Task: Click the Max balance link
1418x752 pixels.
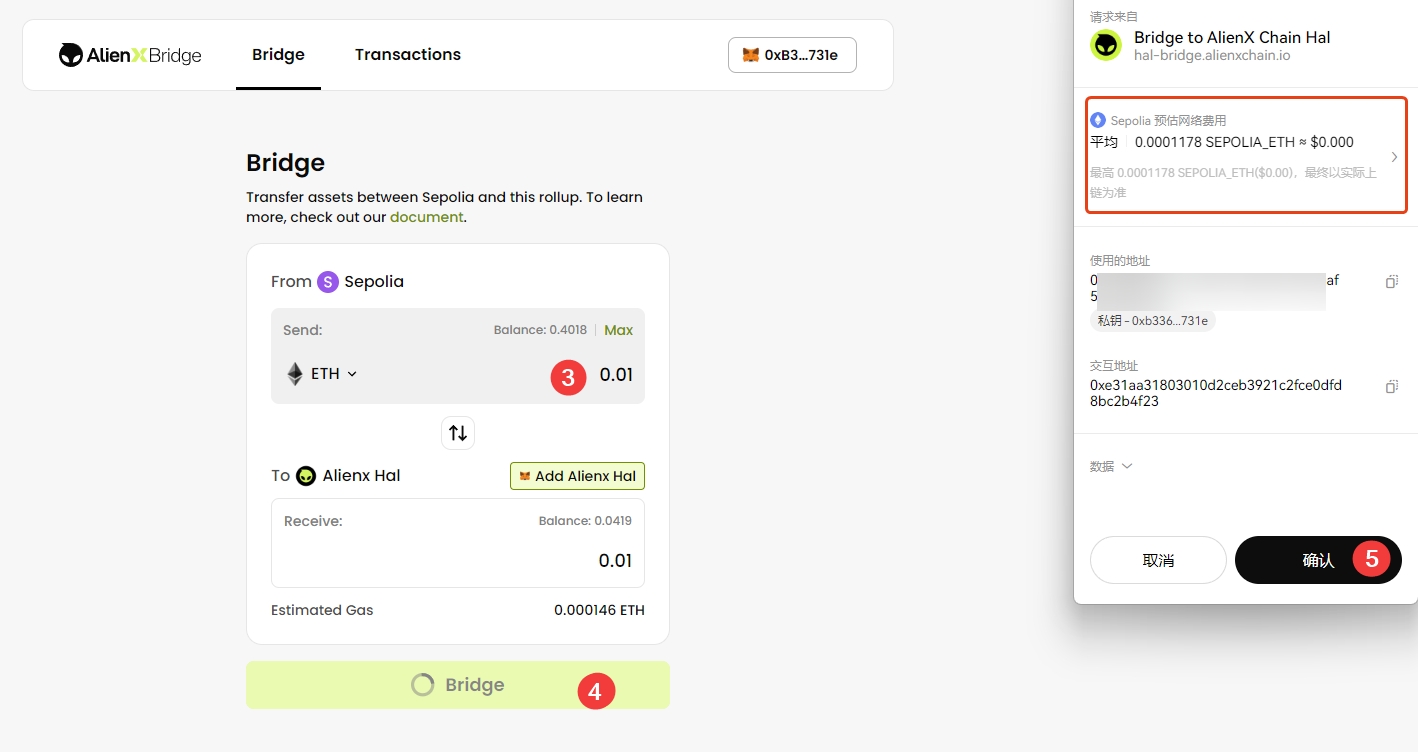Action: point(618,330)
